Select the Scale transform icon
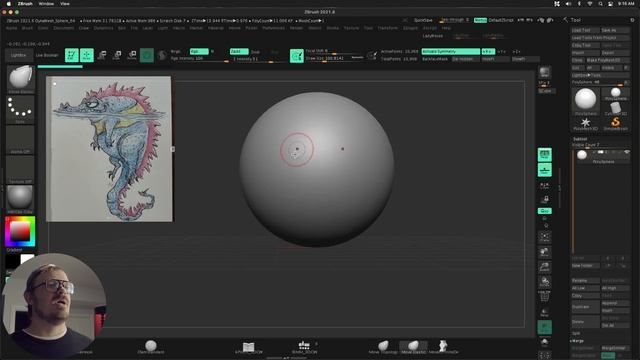This screenshot has height=360, width=640. click(117, 55)
